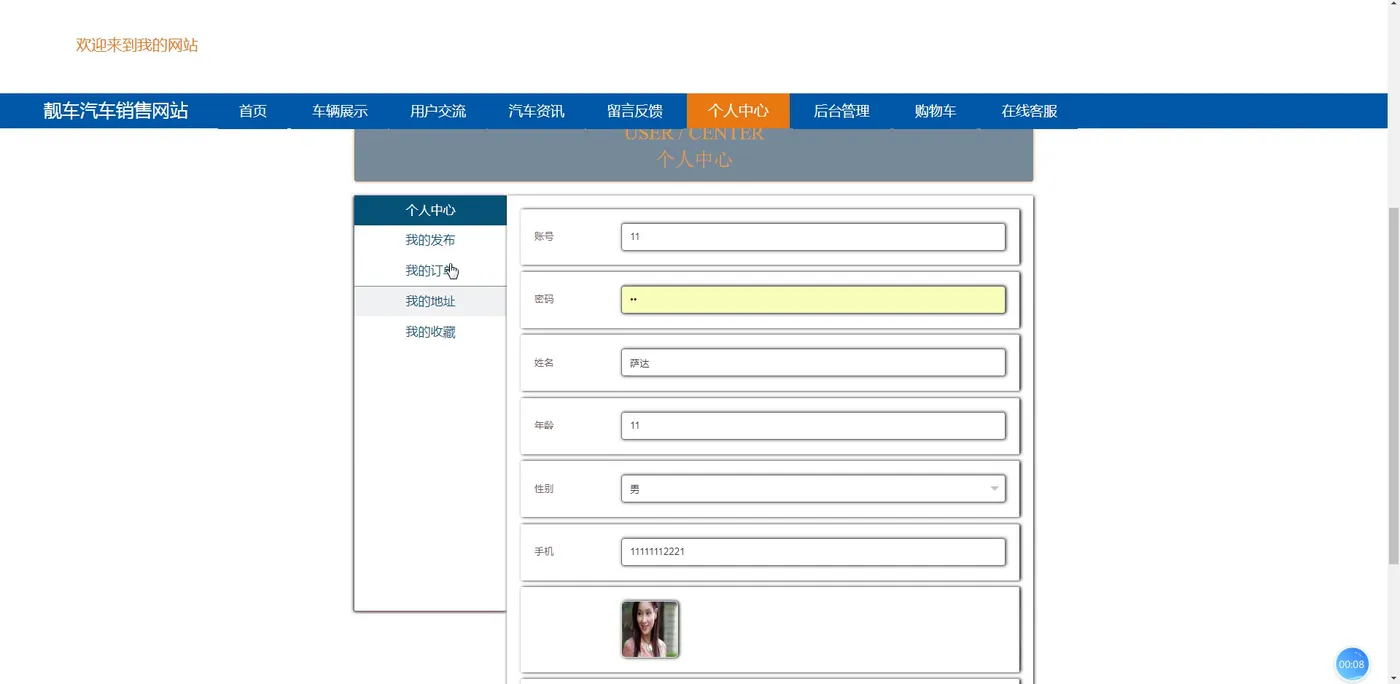Click the highlighted 个人中心 nav tab
This screenshot has height=684, width=1400.
(x=738, y=111)
